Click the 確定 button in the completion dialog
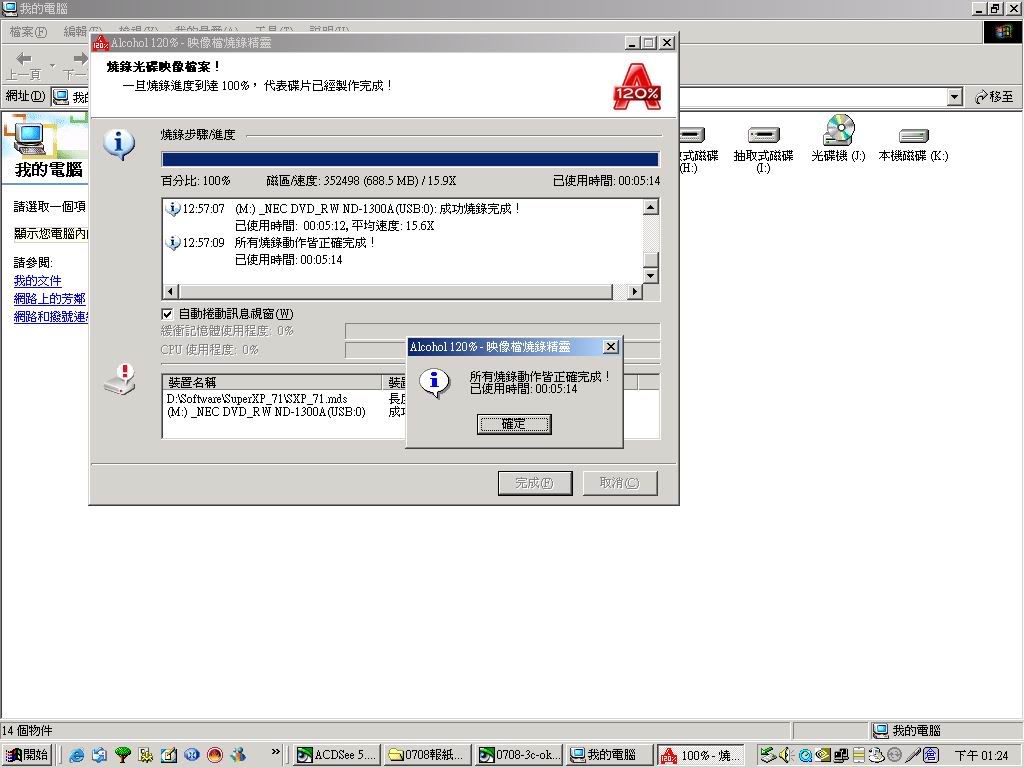The image size is (1024, 768). click(x=514, y=424)
